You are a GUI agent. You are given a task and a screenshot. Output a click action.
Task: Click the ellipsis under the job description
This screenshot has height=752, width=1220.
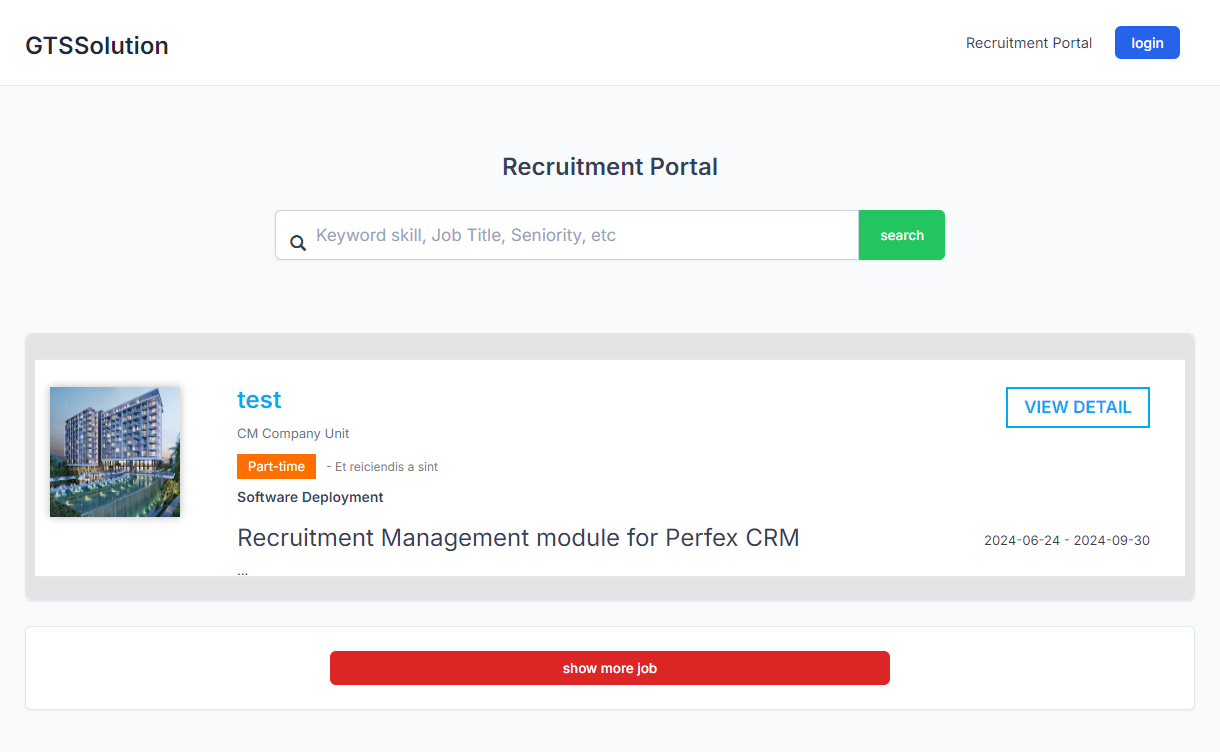243,571
